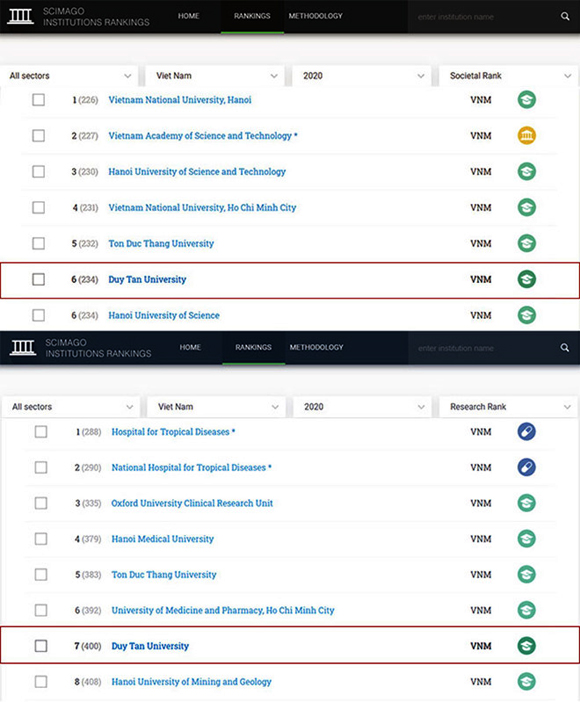
Task: Check the box for Duy Tan University ranked 6 (234)
Action: [39, 279]
